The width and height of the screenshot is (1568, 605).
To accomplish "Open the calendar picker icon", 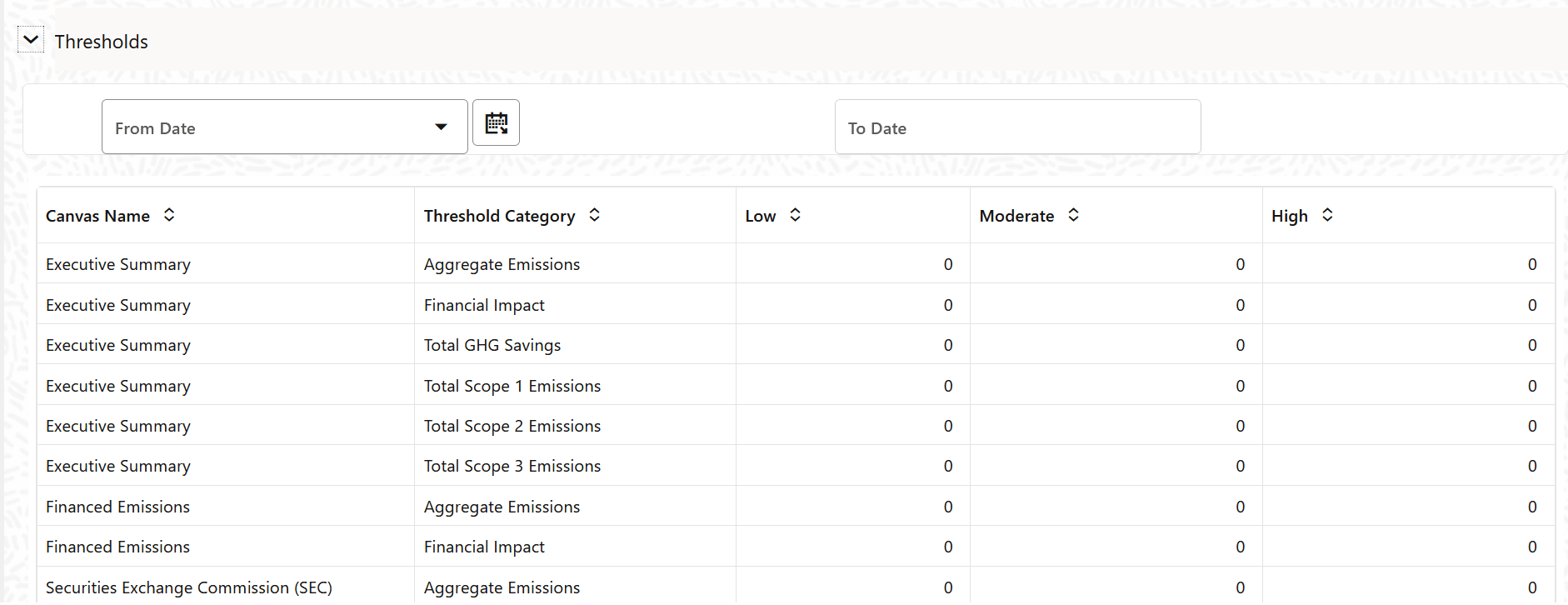I will tap(496, 122).
